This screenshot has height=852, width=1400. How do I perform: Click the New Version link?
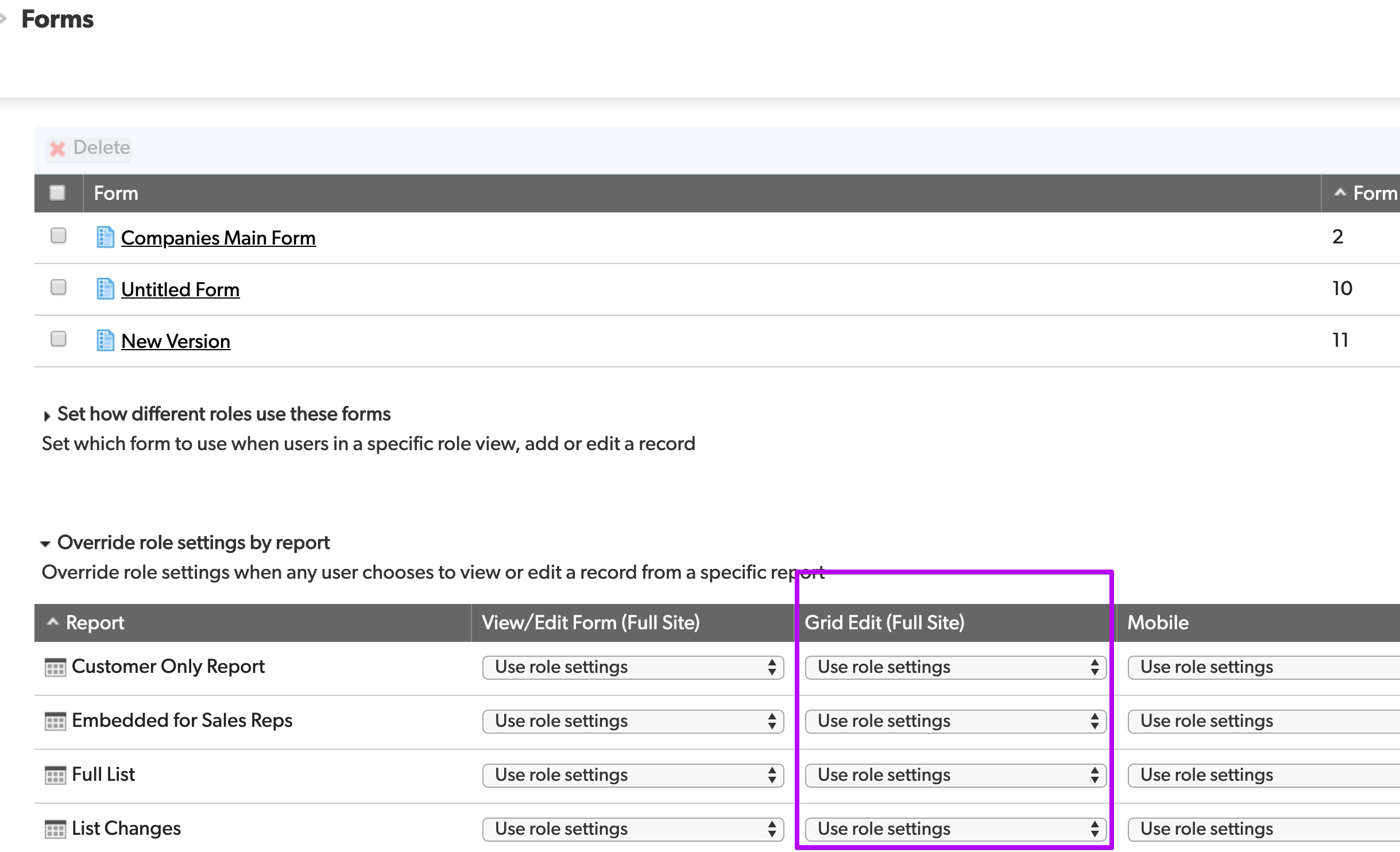(175, 341)
